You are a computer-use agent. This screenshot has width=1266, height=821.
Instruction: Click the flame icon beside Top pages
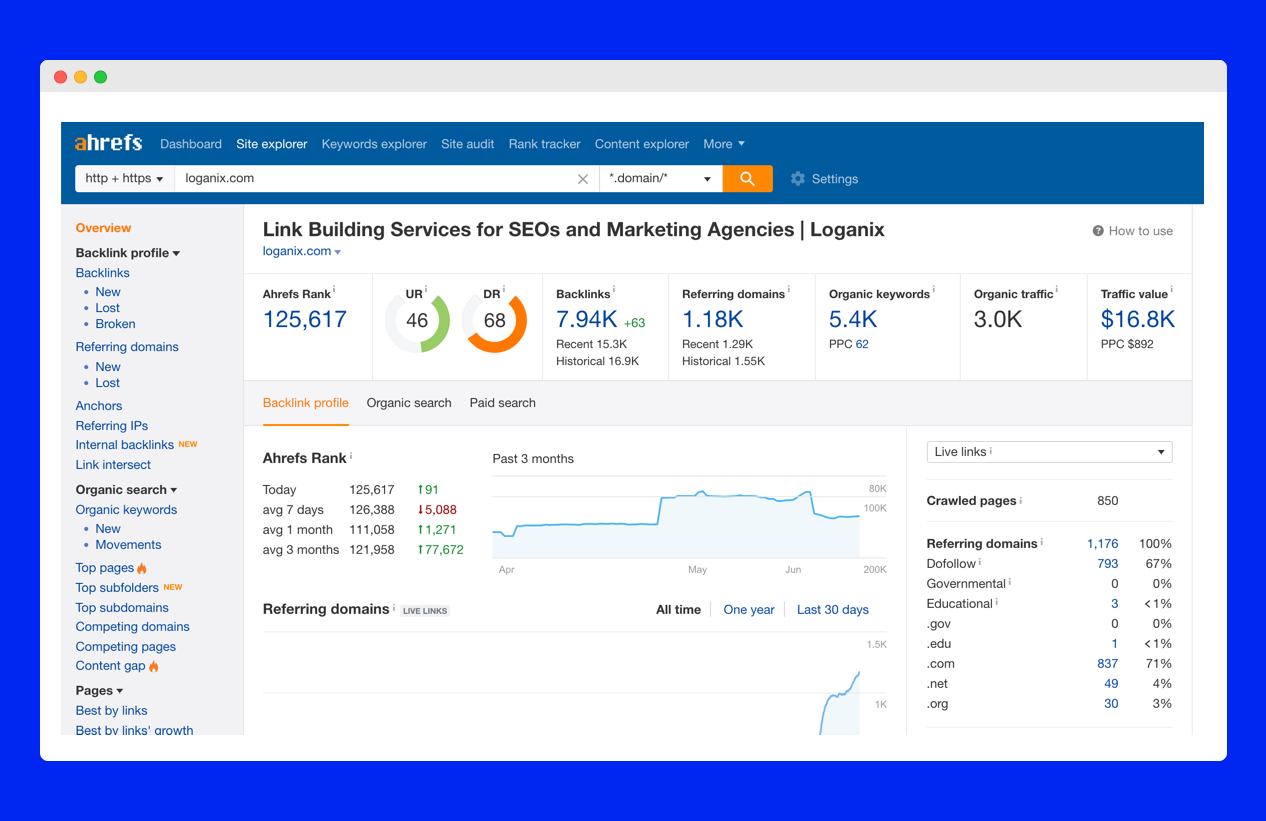(x=142, y=568)
